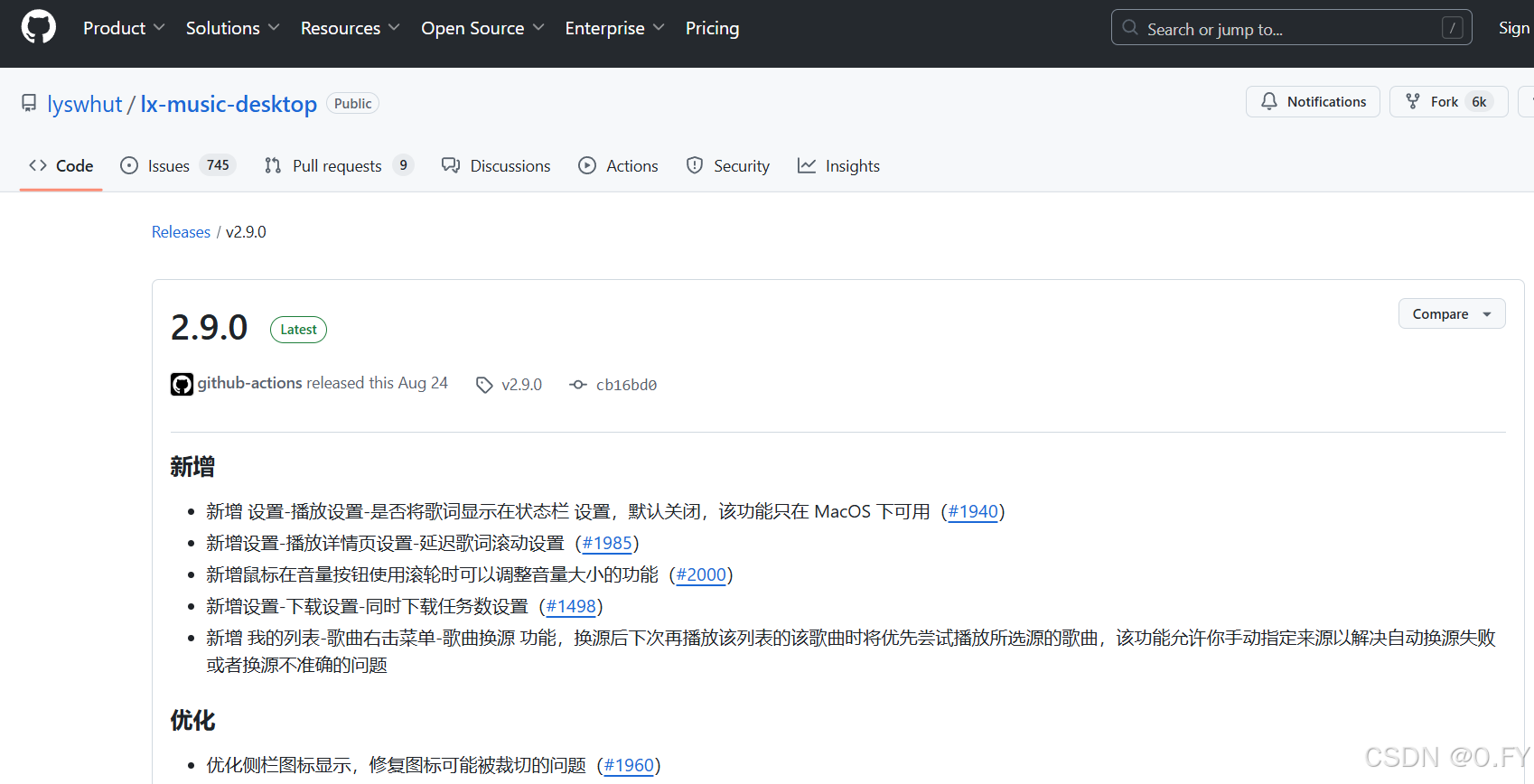Open issue #1960 link
This screenshot has width=1534, height=784.
tap(629, 765)
